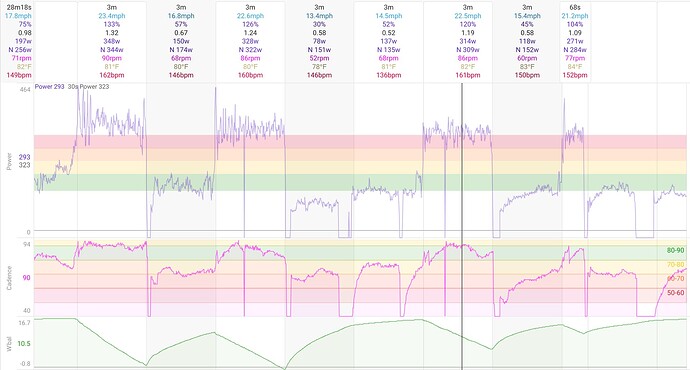The height and width of the screenshot is (370, 690).
Task: Click the 464 peak value on power axis
Action: tap(26, 89)
